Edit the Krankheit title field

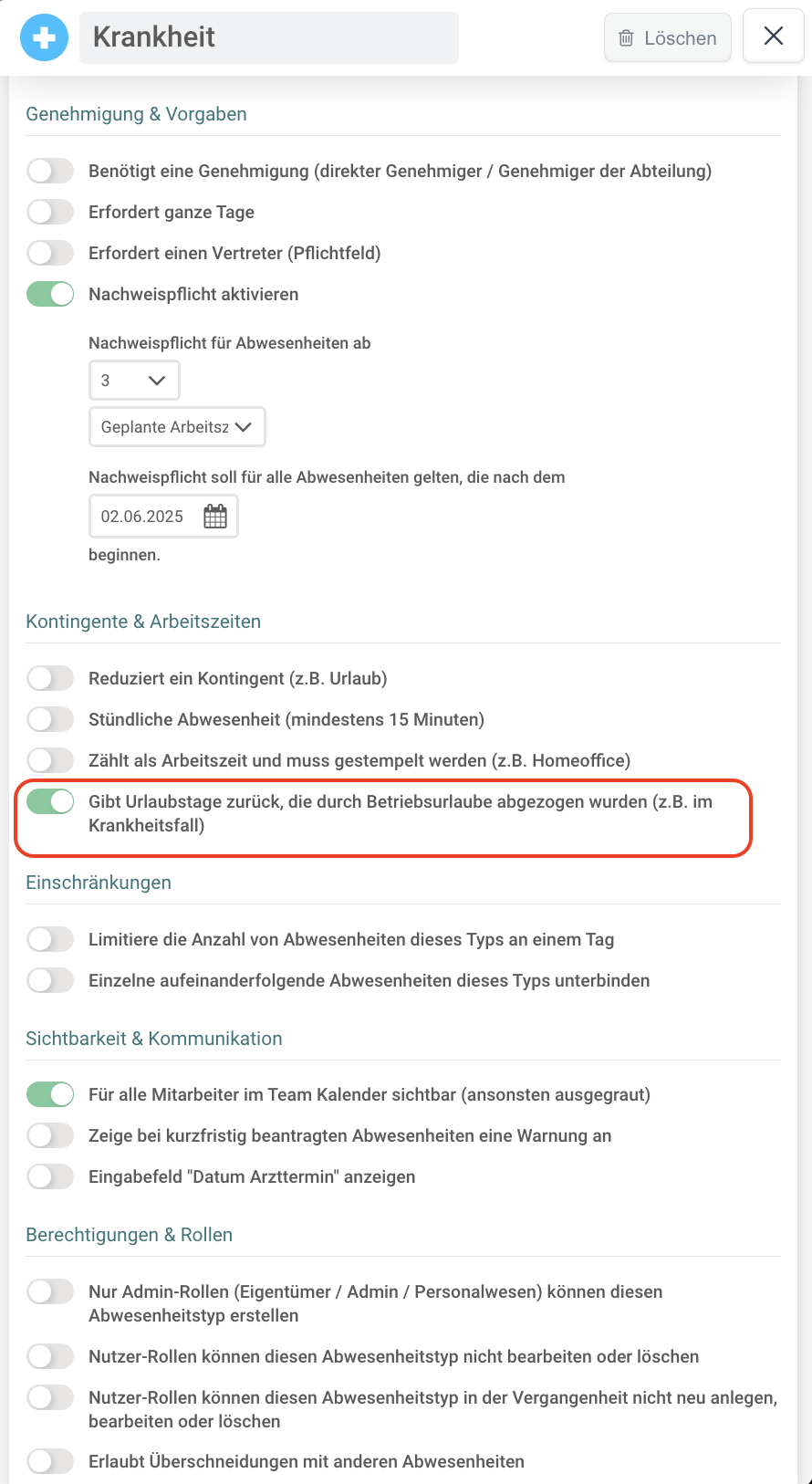[x=269, y=37]
